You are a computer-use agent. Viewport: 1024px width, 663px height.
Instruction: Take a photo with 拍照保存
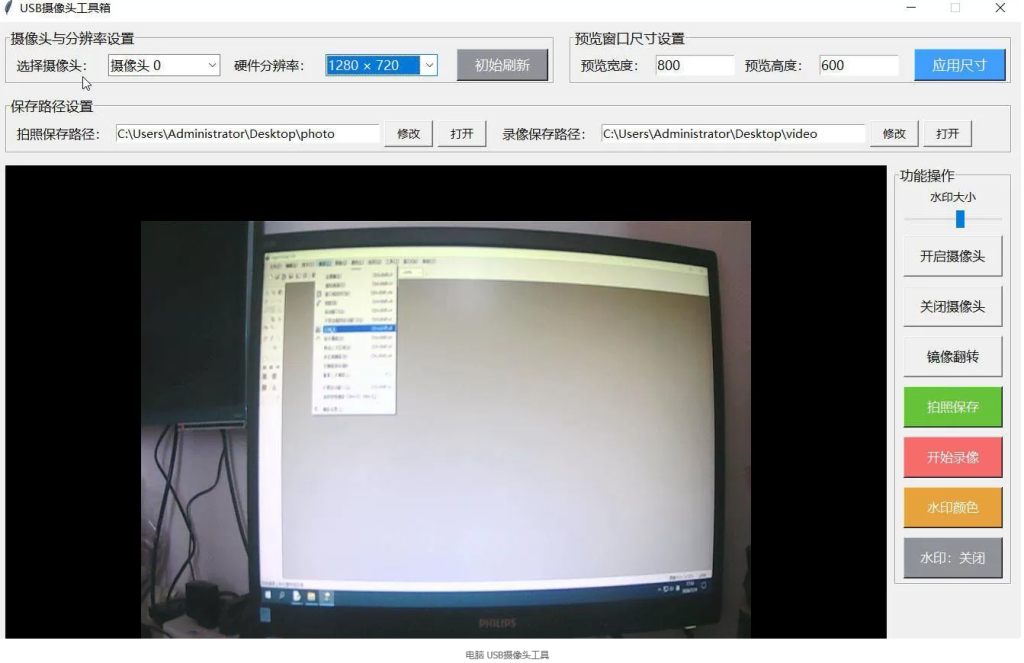[953, 407]
